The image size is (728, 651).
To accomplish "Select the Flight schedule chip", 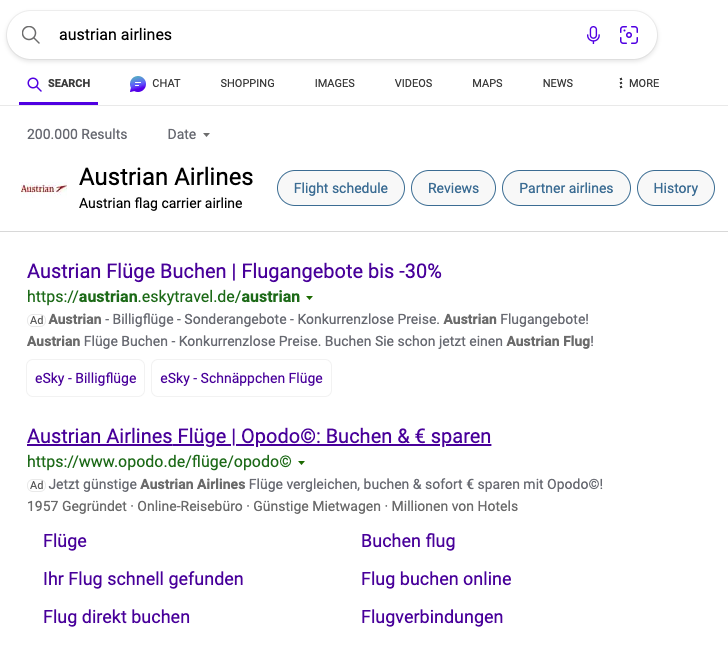I will tap(341, 188).
